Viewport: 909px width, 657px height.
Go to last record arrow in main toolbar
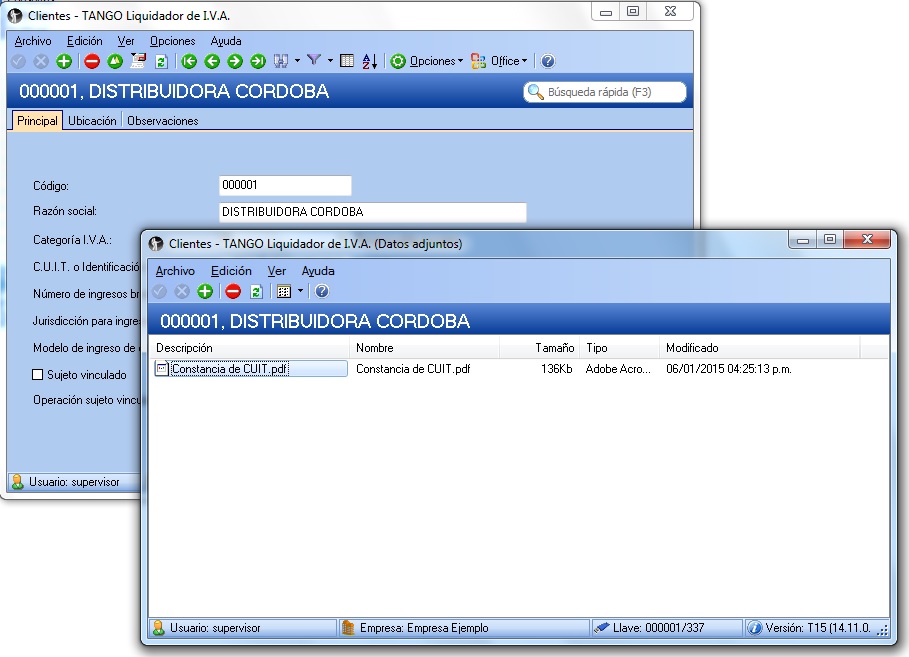coord(258,61)
